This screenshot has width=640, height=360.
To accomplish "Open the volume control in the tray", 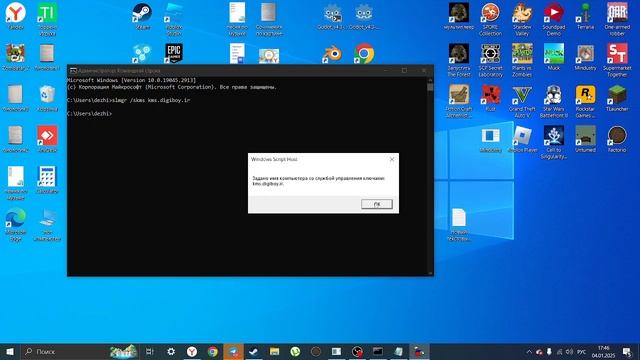I will point(569,352).
